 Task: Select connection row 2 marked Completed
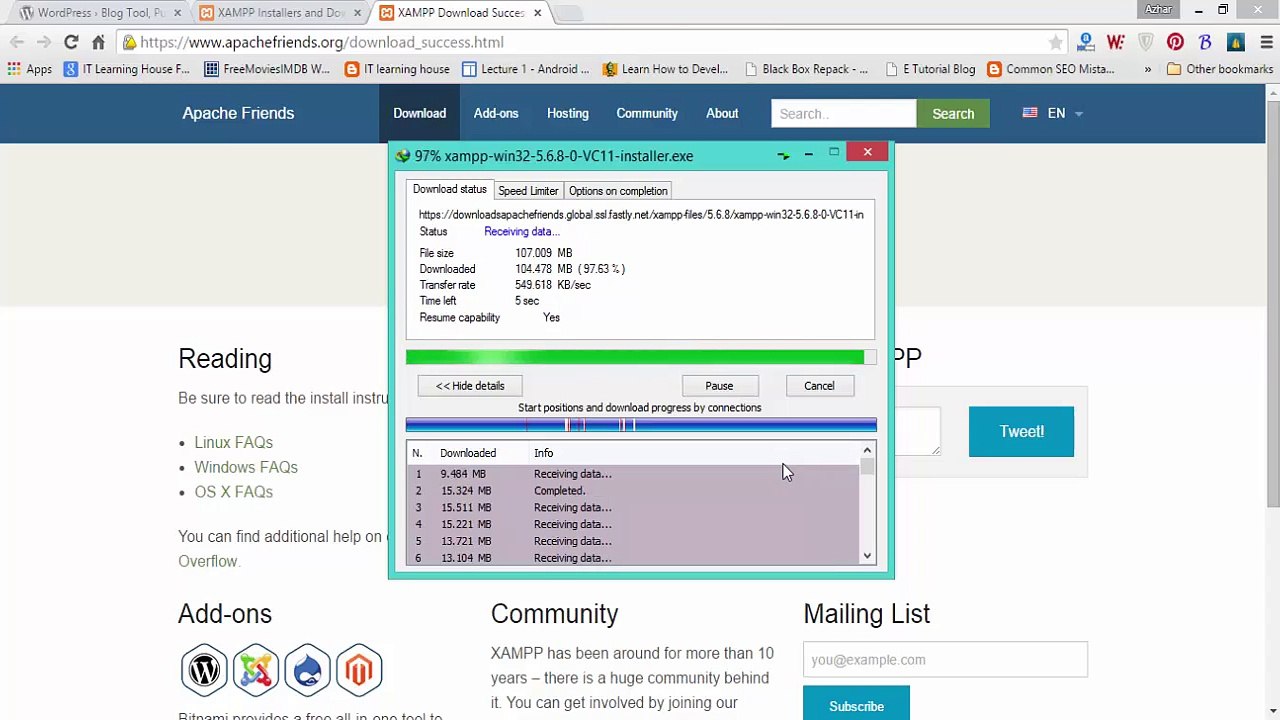[634, 491]
